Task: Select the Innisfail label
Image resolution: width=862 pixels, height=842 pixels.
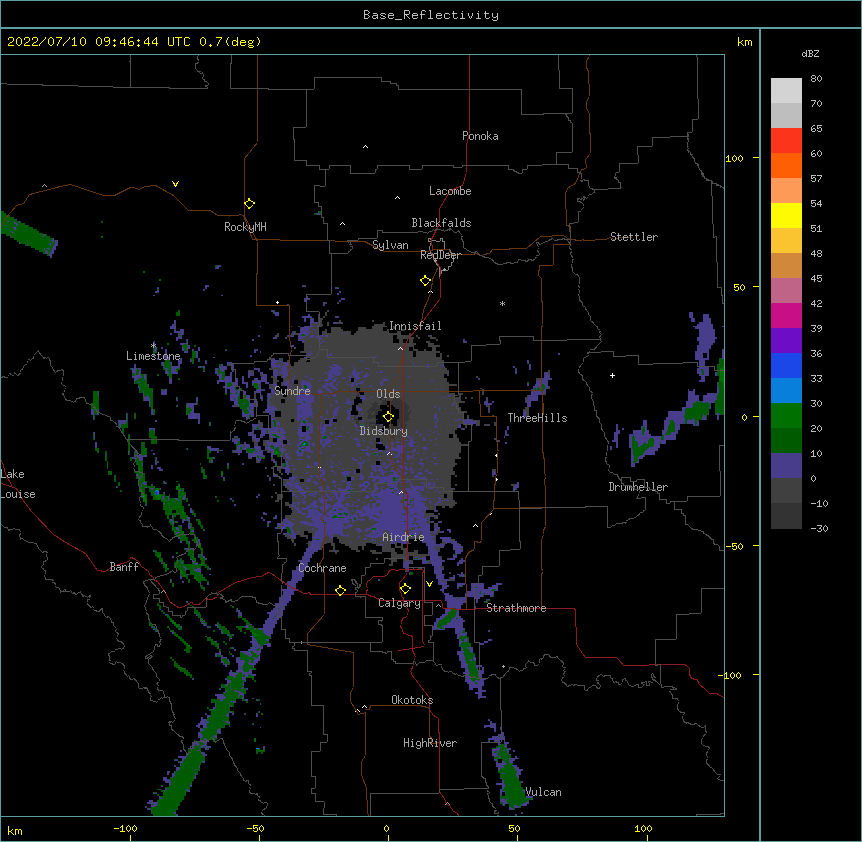Action: click(x=415, y=326)
